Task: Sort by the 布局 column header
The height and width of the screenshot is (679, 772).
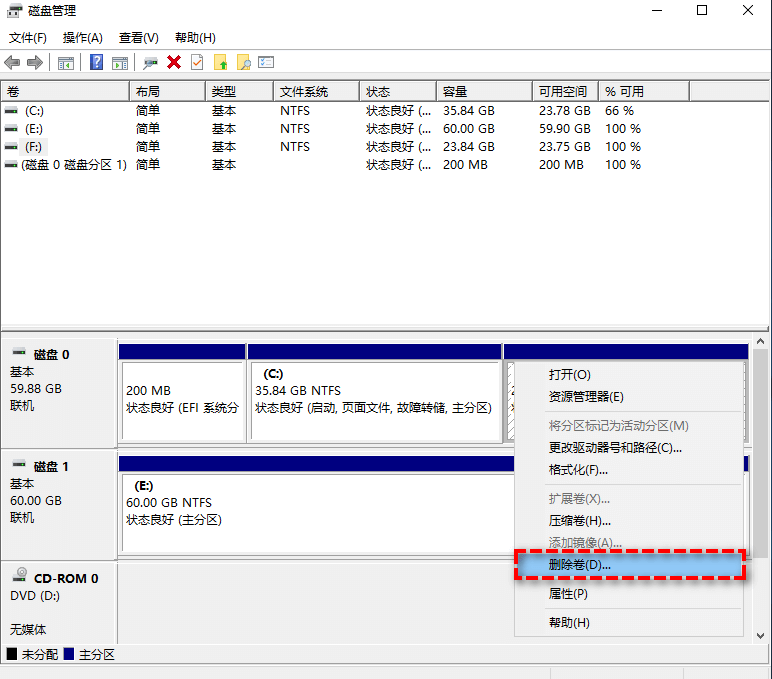Action: [167, 92]
